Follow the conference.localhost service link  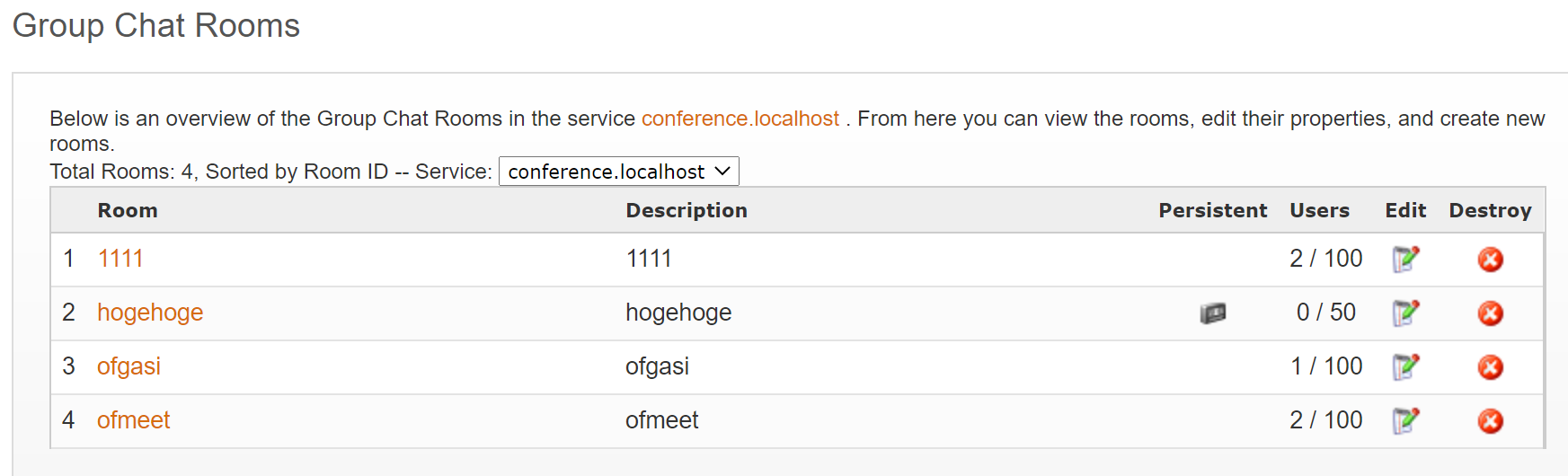[740, 119]
